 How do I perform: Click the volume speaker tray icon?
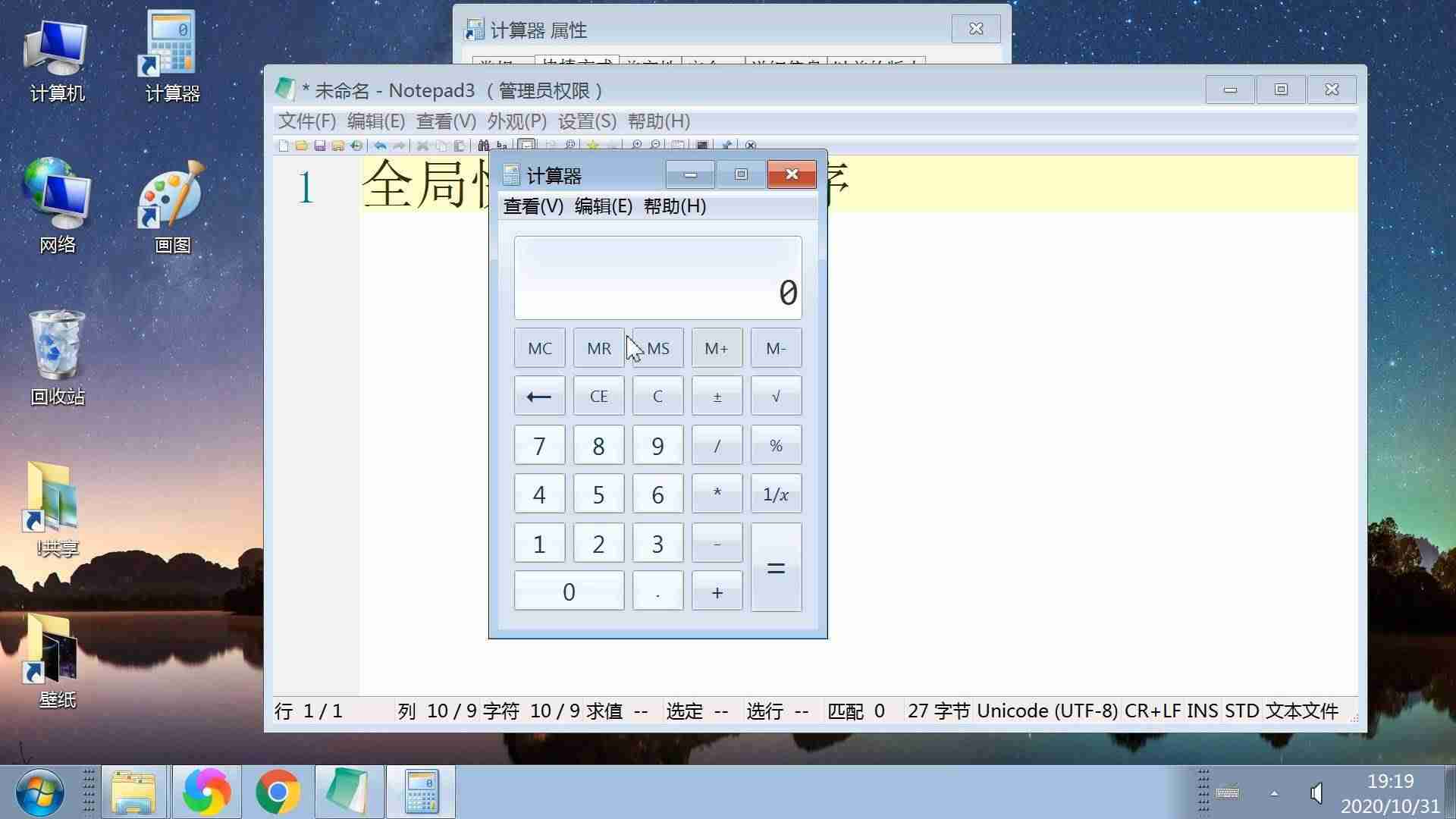click(x=1316, y=793)
